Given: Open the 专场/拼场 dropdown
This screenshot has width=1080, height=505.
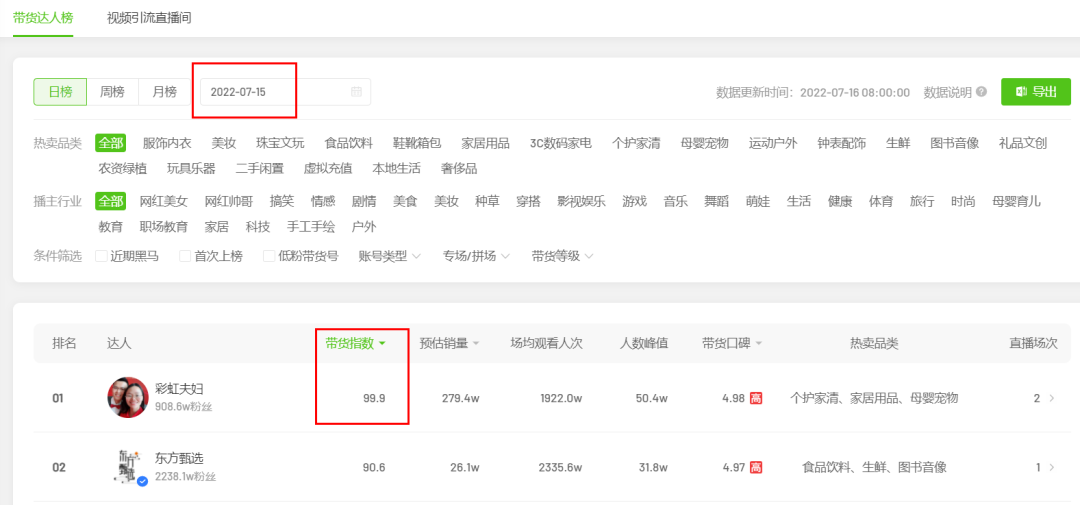Looking at the screenshot, I should (476, 256).
